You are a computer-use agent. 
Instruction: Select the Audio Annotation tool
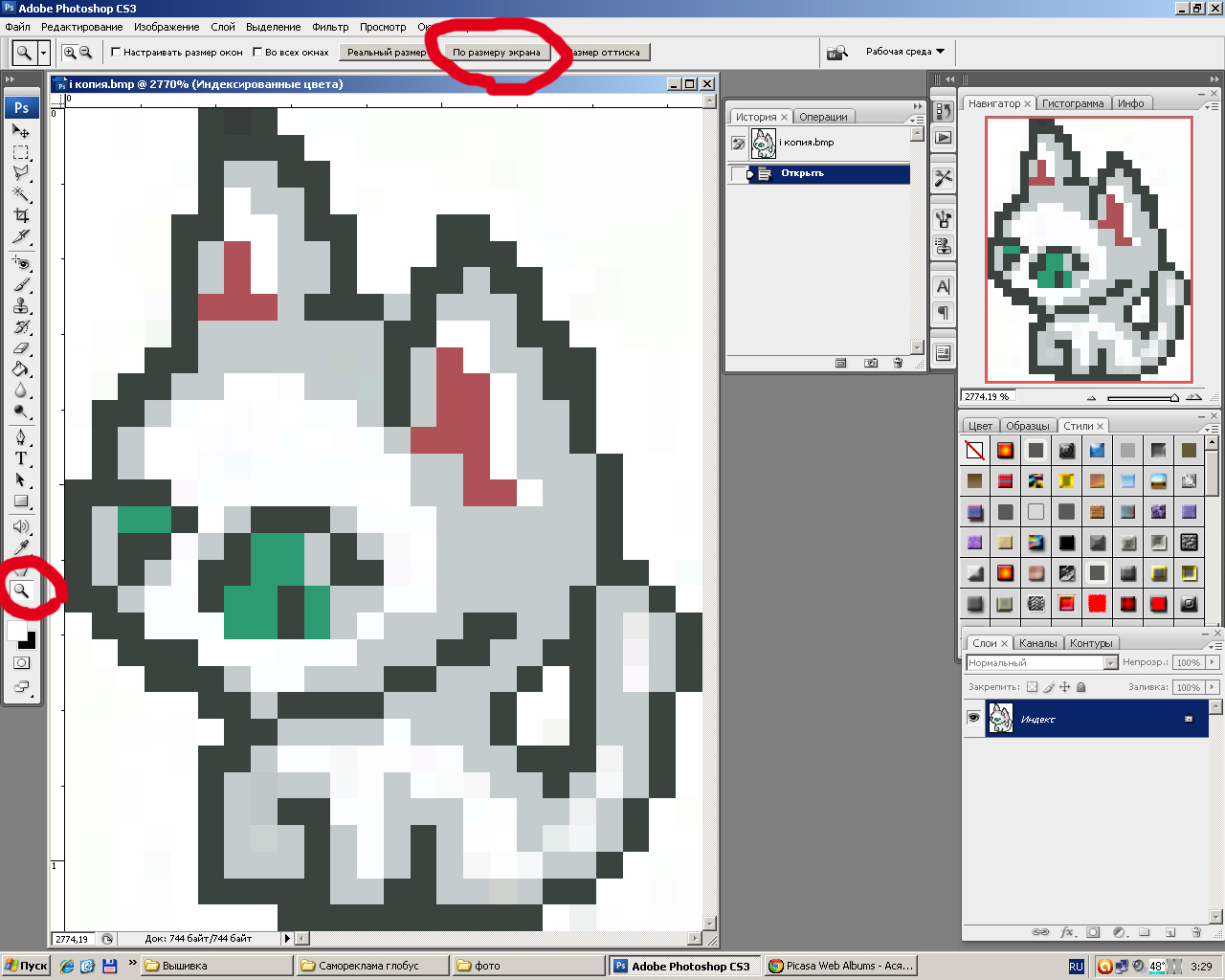click(x=21, y=526)
